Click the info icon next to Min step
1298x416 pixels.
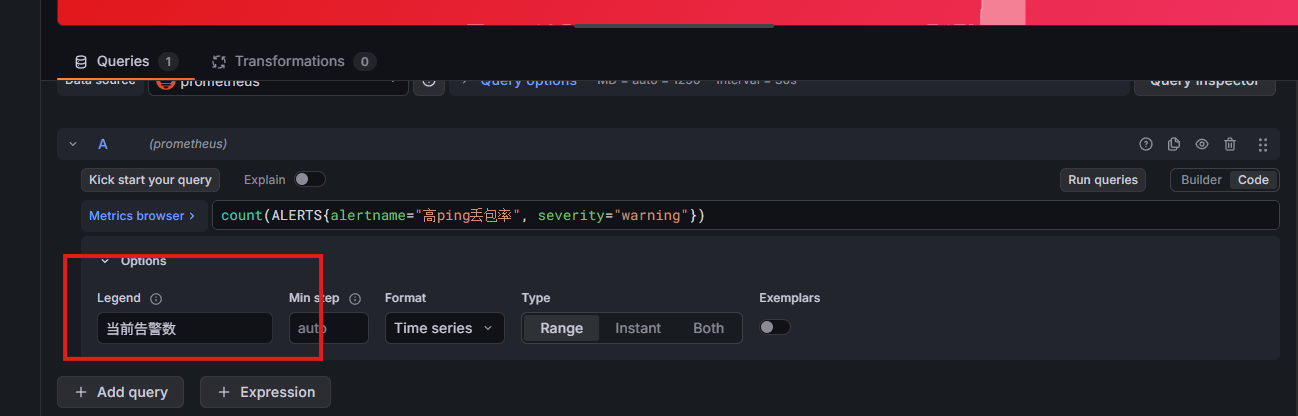tap(355, 298)
